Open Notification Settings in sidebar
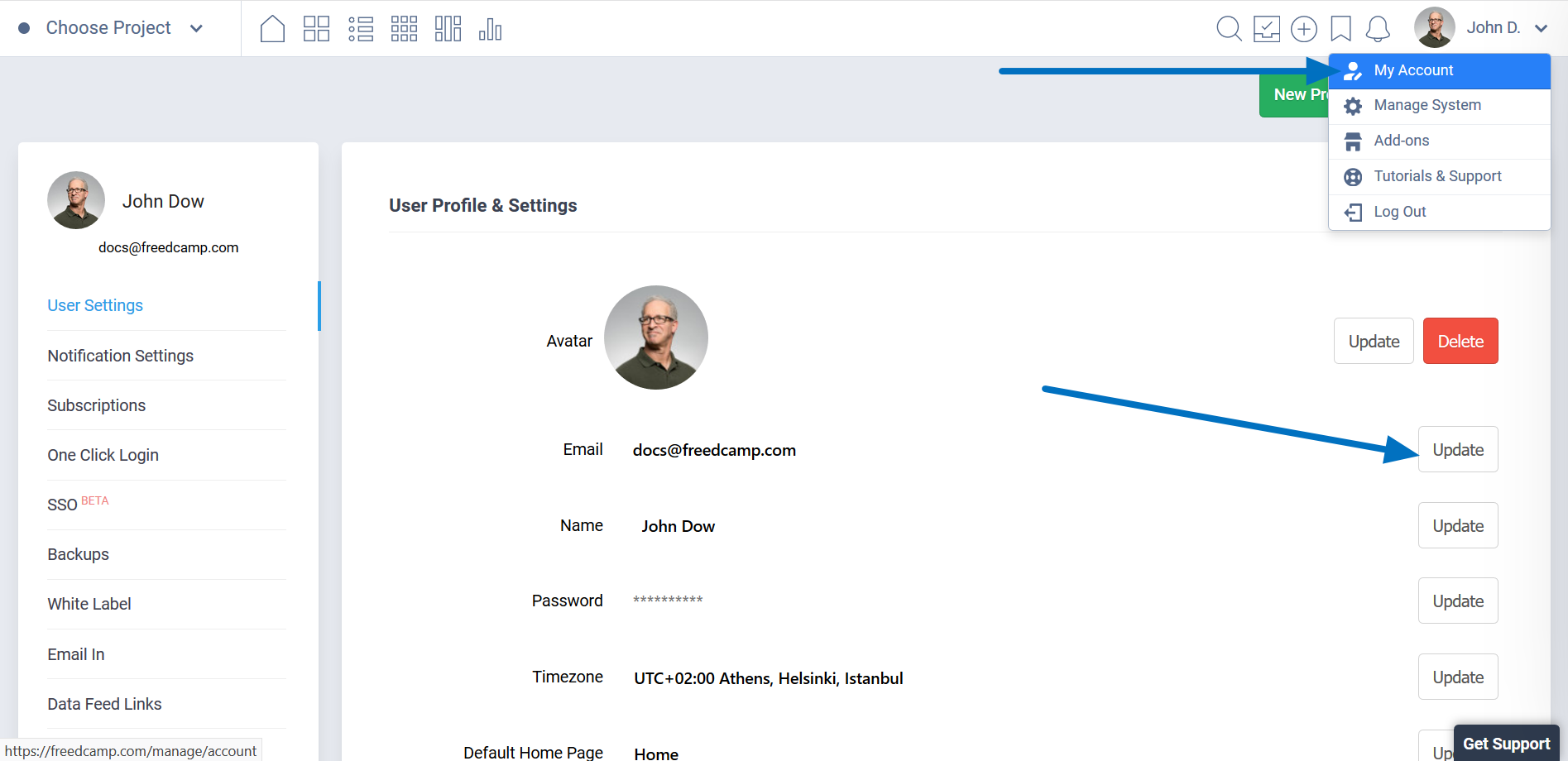This screenshot has height=761, width=1568. tap(121, 356)
